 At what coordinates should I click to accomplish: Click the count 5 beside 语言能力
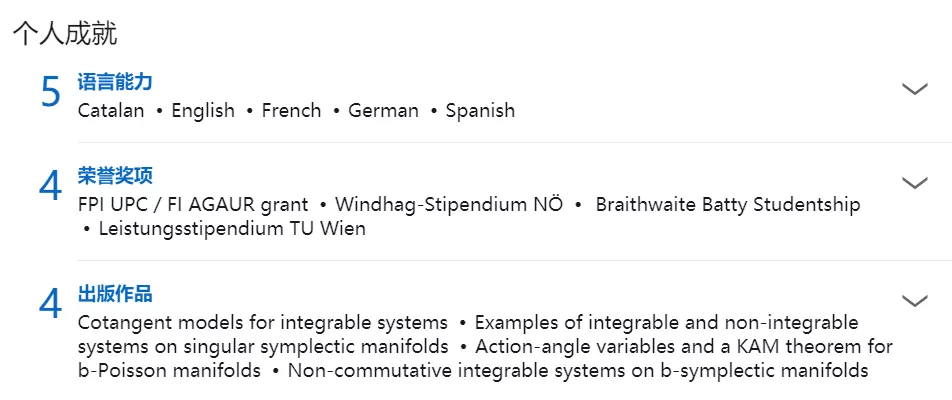point(51,93)
